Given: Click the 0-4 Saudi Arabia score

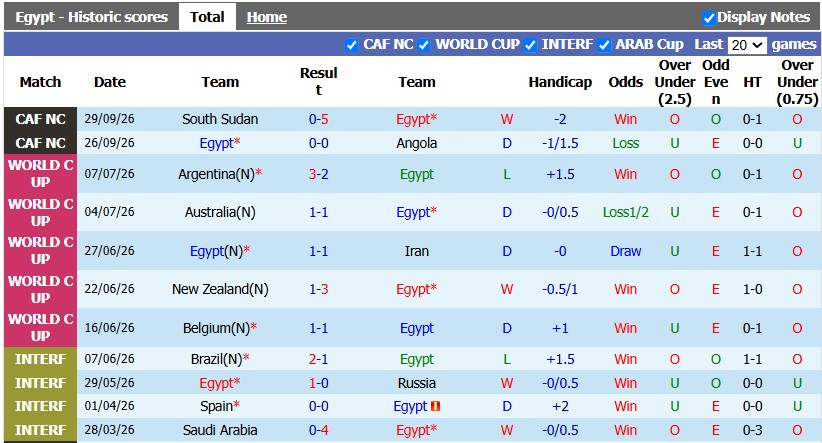Looking at the screenshot, I should click(319, 430).
